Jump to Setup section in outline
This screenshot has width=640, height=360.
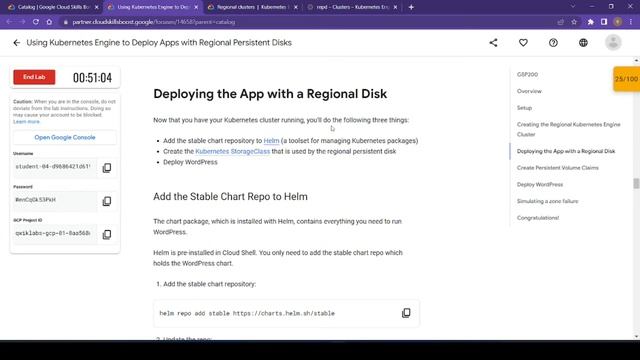click(x=524, y=108)
